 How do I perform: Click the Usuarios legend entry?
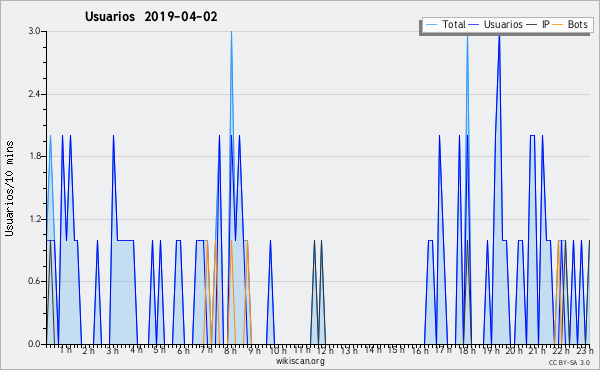[496, 24]
